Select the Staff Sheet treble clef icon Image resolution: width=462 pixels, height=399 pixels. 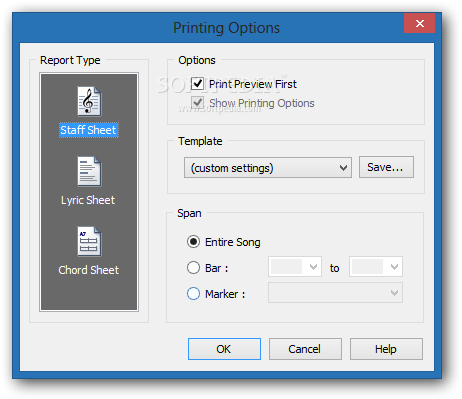89,101
